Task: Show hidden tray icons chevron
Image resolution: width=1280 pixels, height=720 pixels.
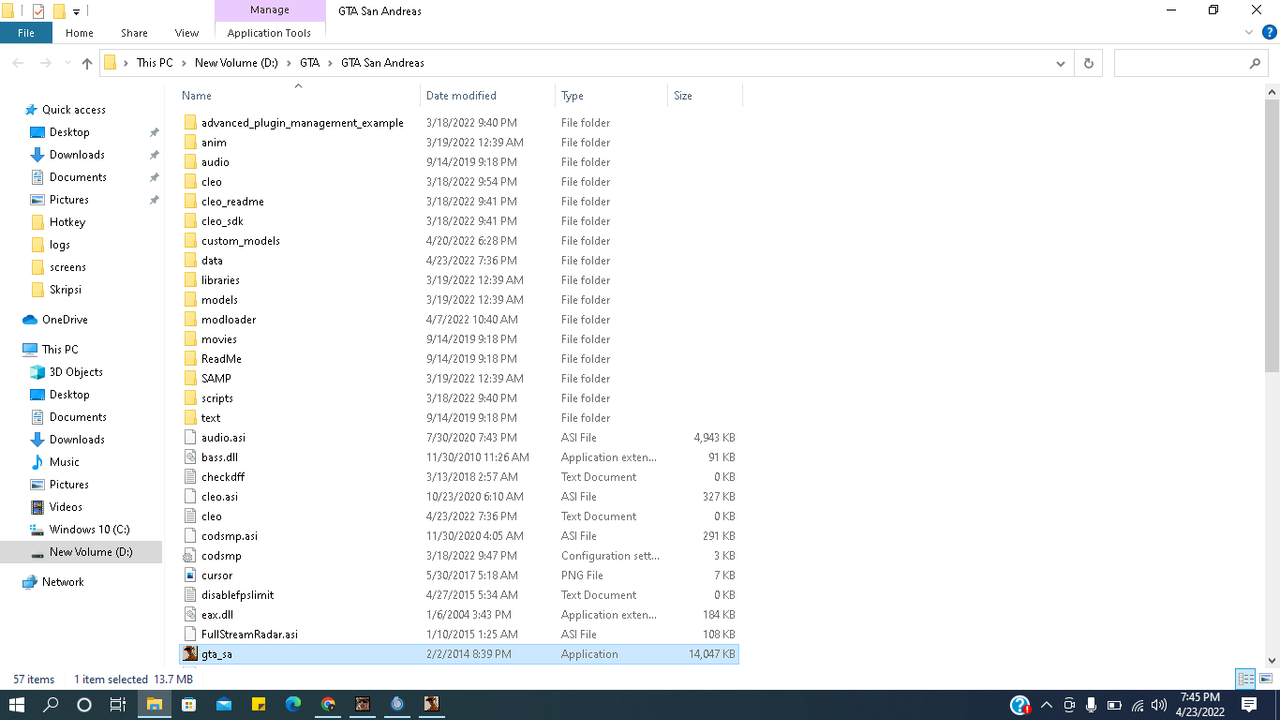Action: click(x=1046, y=705)
